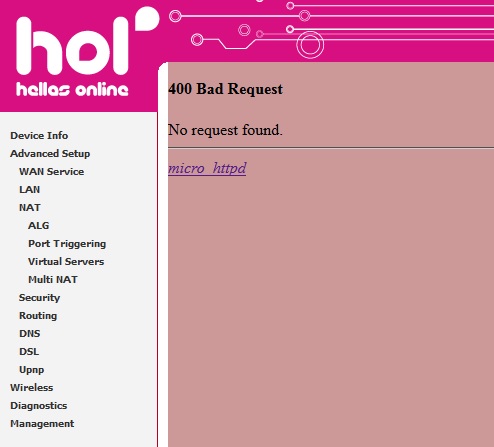Click the 400 Bad Request heading
494x447 pixels.
pyautogui.click(x=226, y=89)
